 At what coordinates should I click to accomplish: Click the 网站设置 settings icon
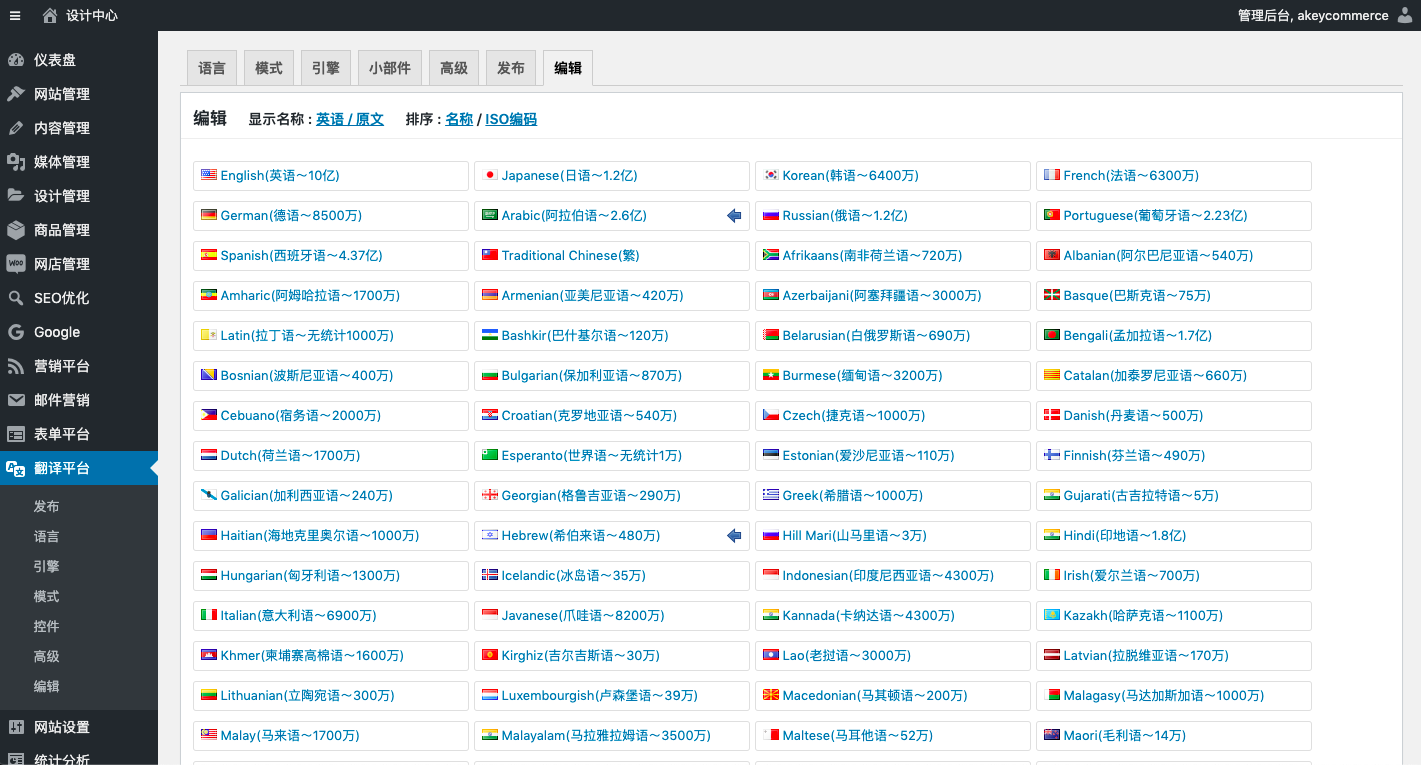(x=16, y=727)
